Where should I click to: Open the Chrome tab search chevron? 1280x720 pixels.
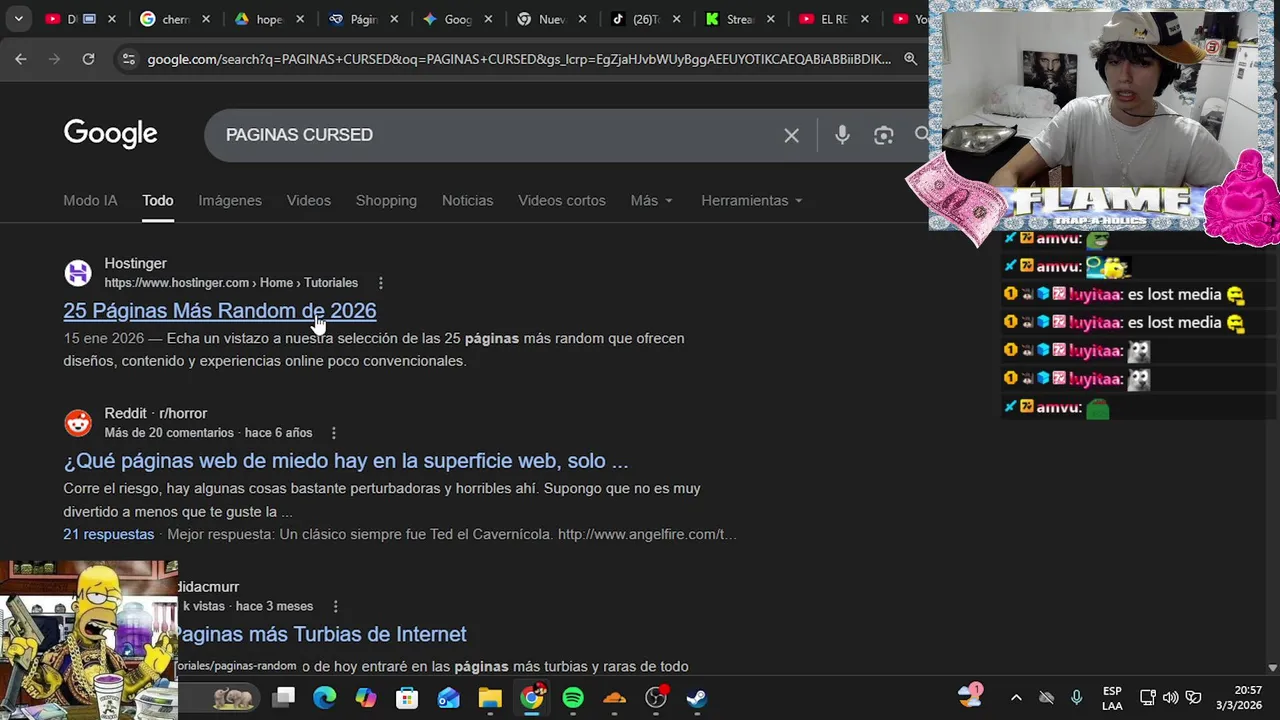tap(18, 19)
